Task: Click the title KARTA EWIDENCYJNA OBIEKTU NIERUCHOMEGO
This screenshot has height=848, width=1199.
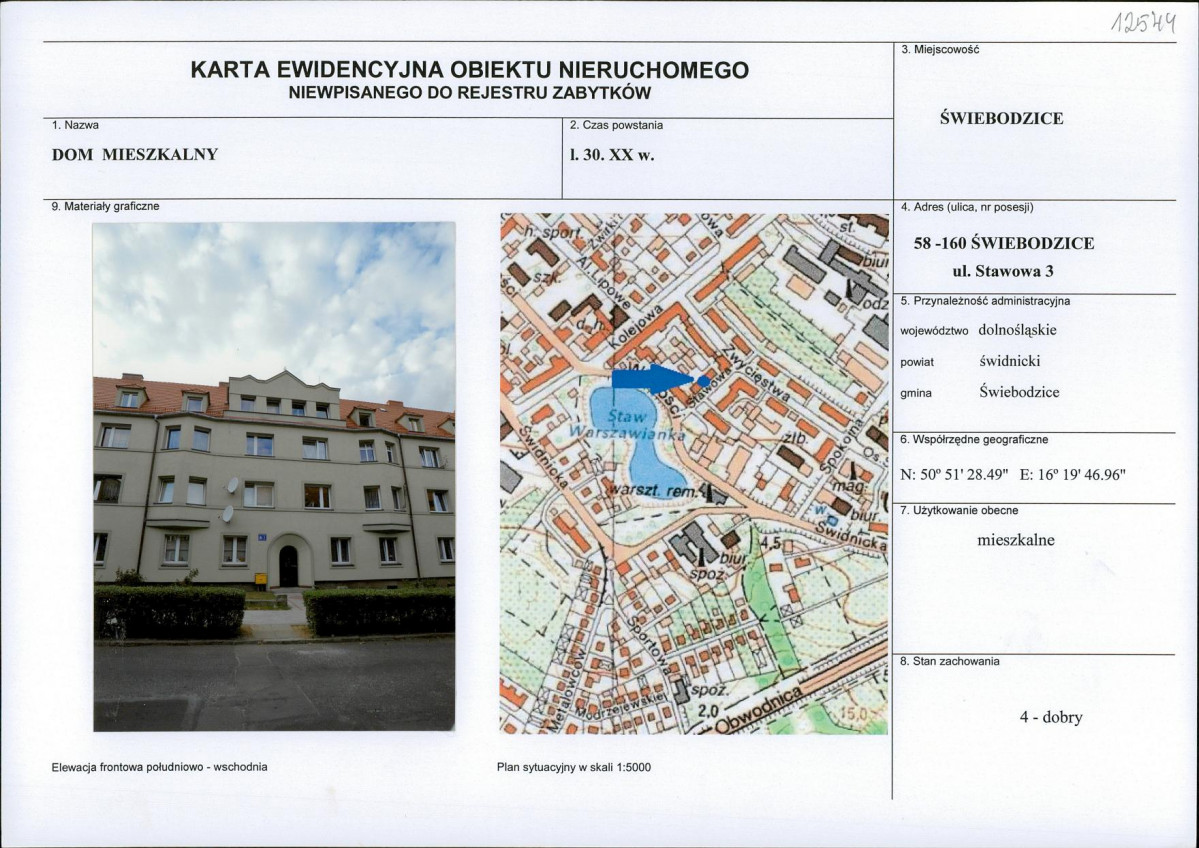Action: click(470, 70)
